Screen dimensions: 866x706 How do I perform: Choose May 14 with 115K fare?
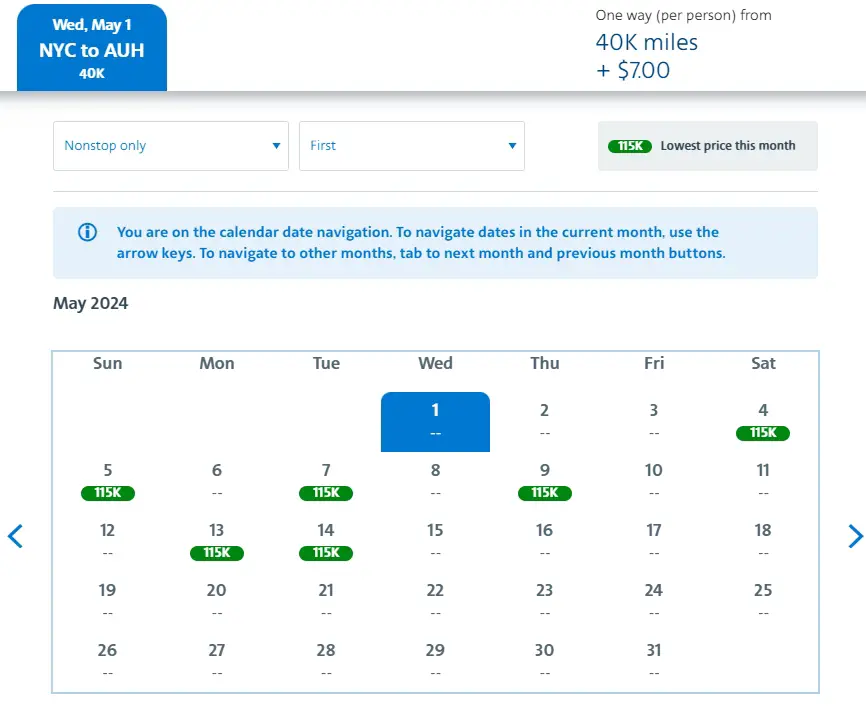coord(326,541)
